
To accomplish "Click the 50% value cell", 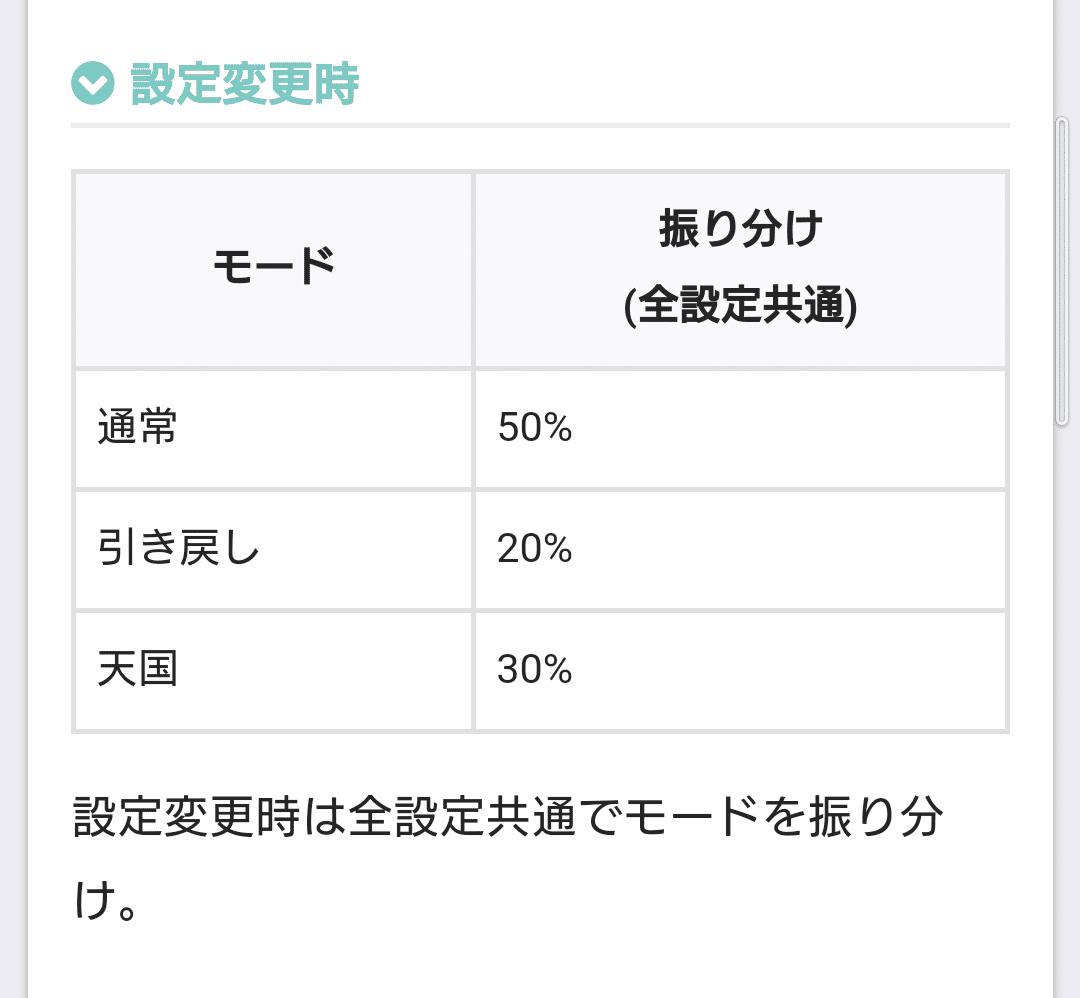I will tap(740, 428).
